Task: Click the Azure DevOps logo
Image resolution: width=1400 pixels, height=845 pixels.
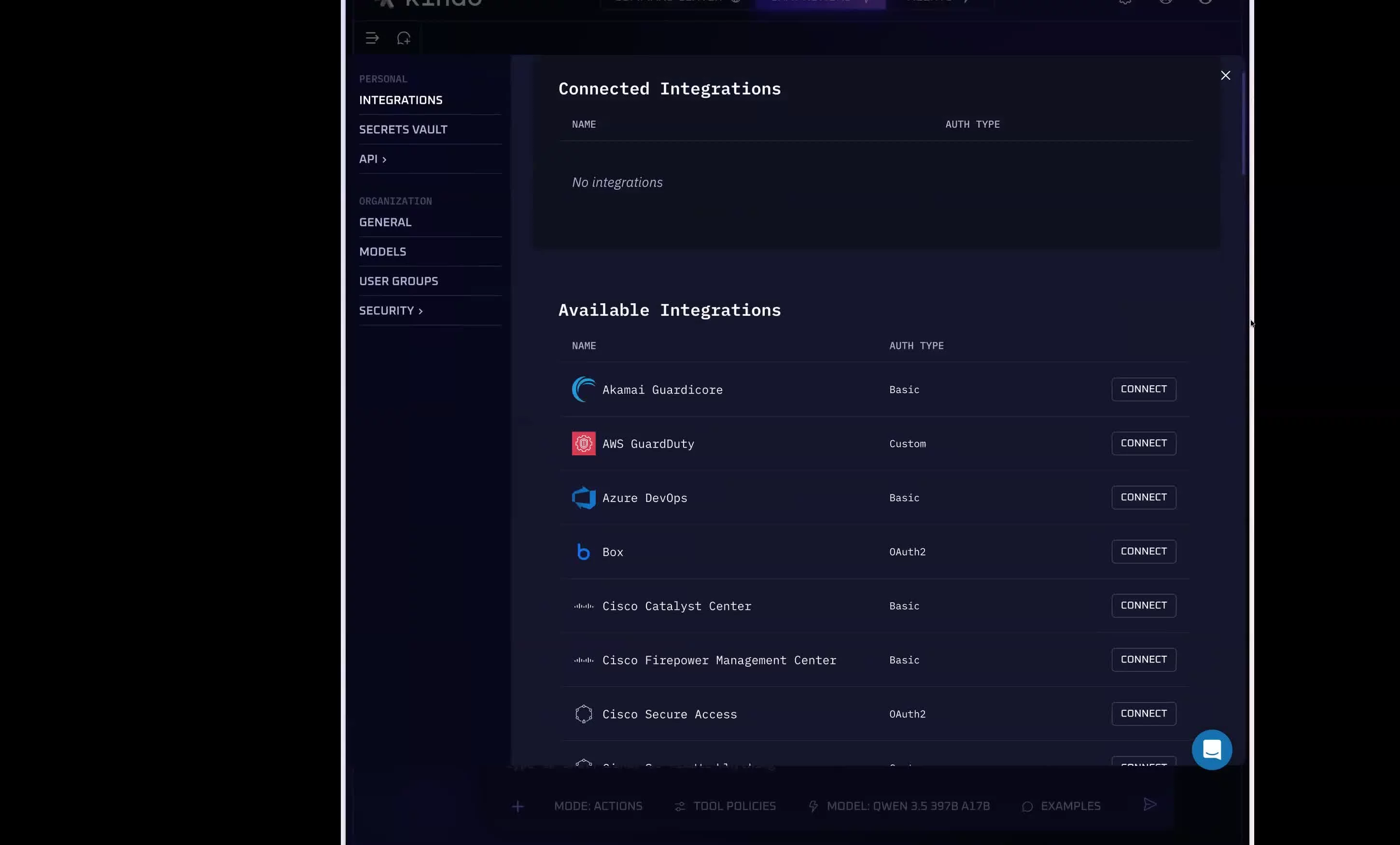Action: [583, 498]
